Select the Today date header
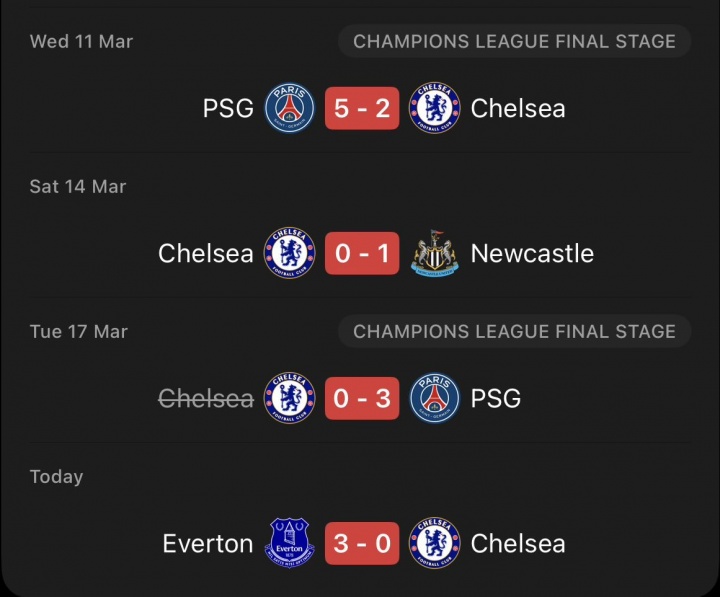This screenshot has width=720, height=597. (x=56, y=477)
